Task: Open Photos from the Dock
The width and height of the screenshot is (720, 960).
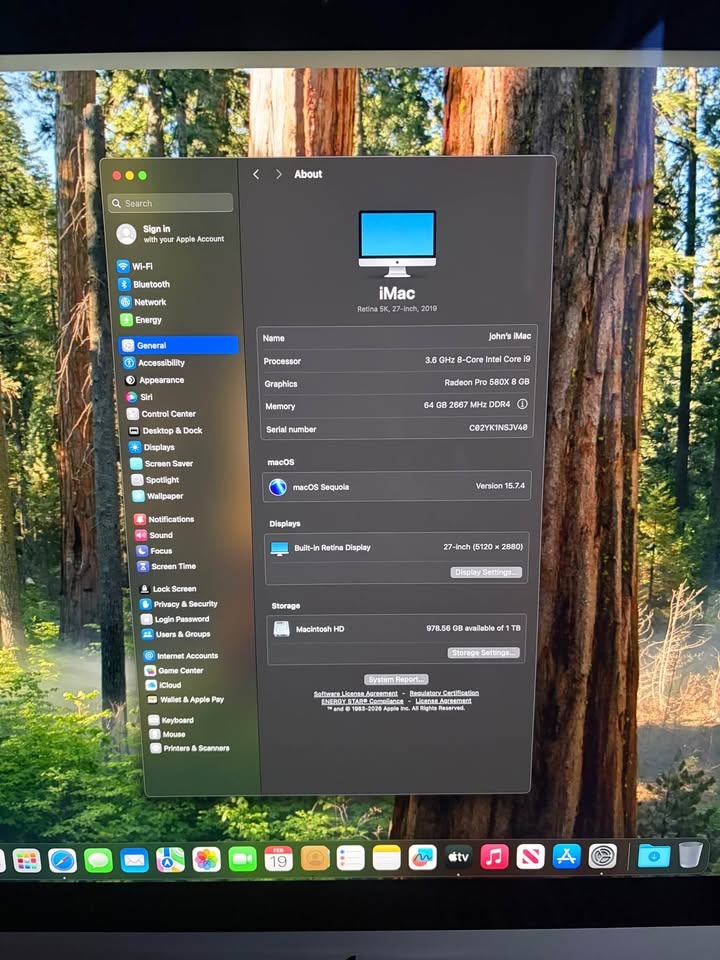Action: [x=206, y=860]
